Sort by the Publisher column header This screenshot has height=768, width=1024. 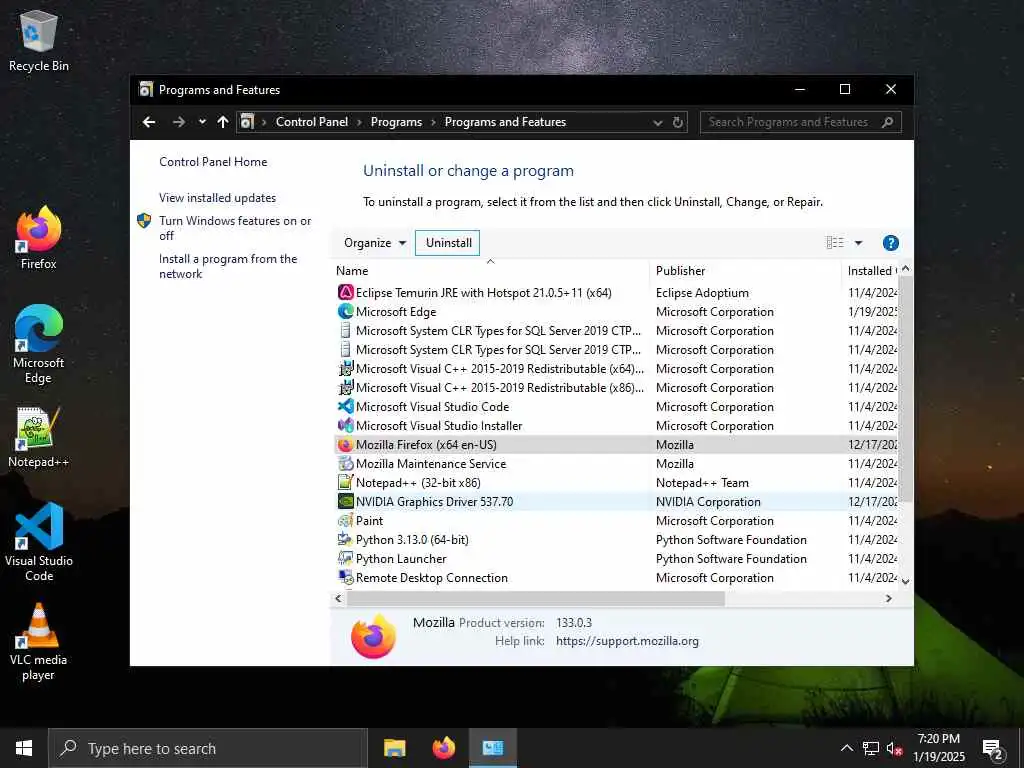[745, 270]
